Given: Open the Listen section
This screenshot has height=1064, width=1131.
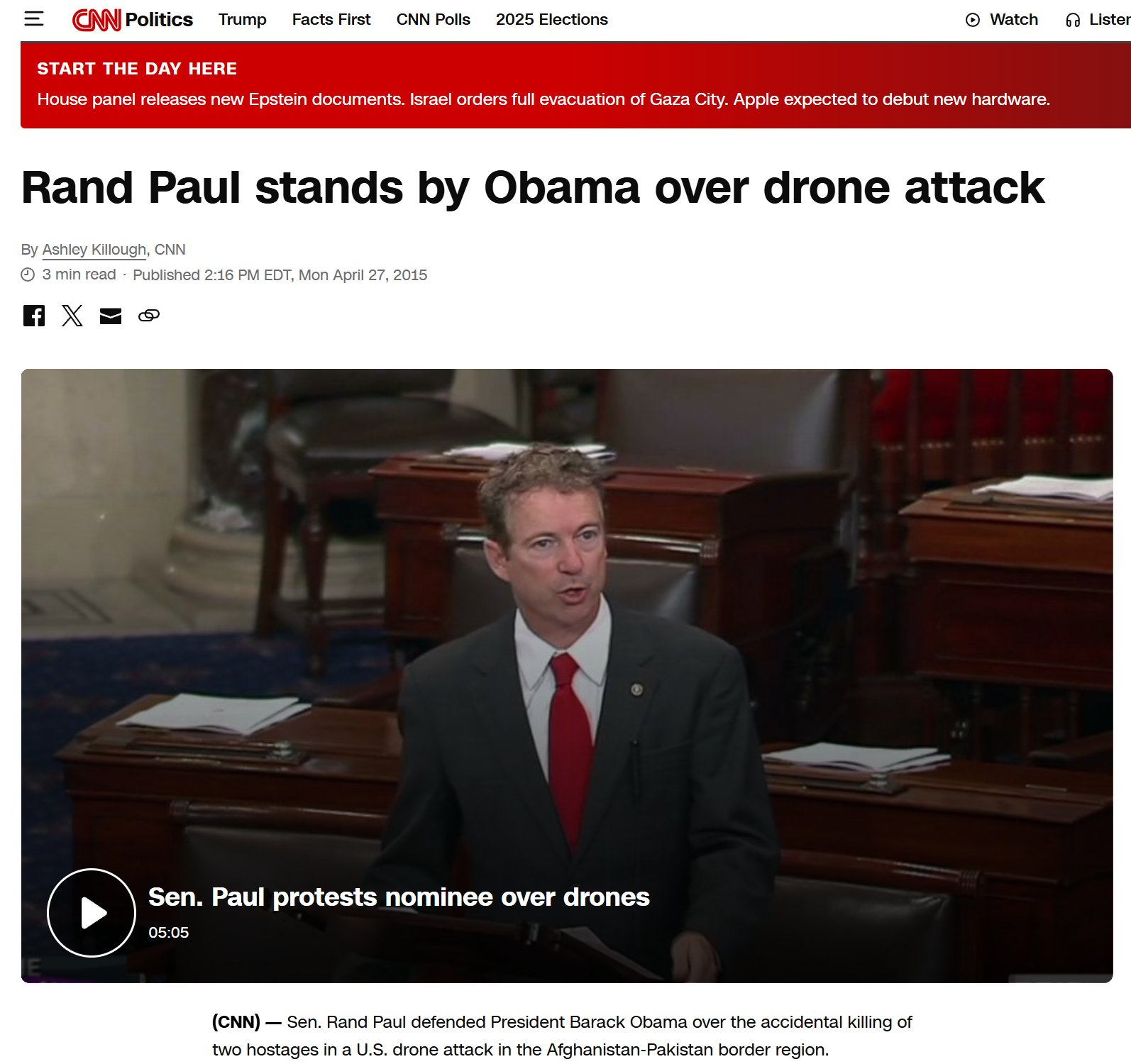Looking at the screenshot, I should 1098,20.
